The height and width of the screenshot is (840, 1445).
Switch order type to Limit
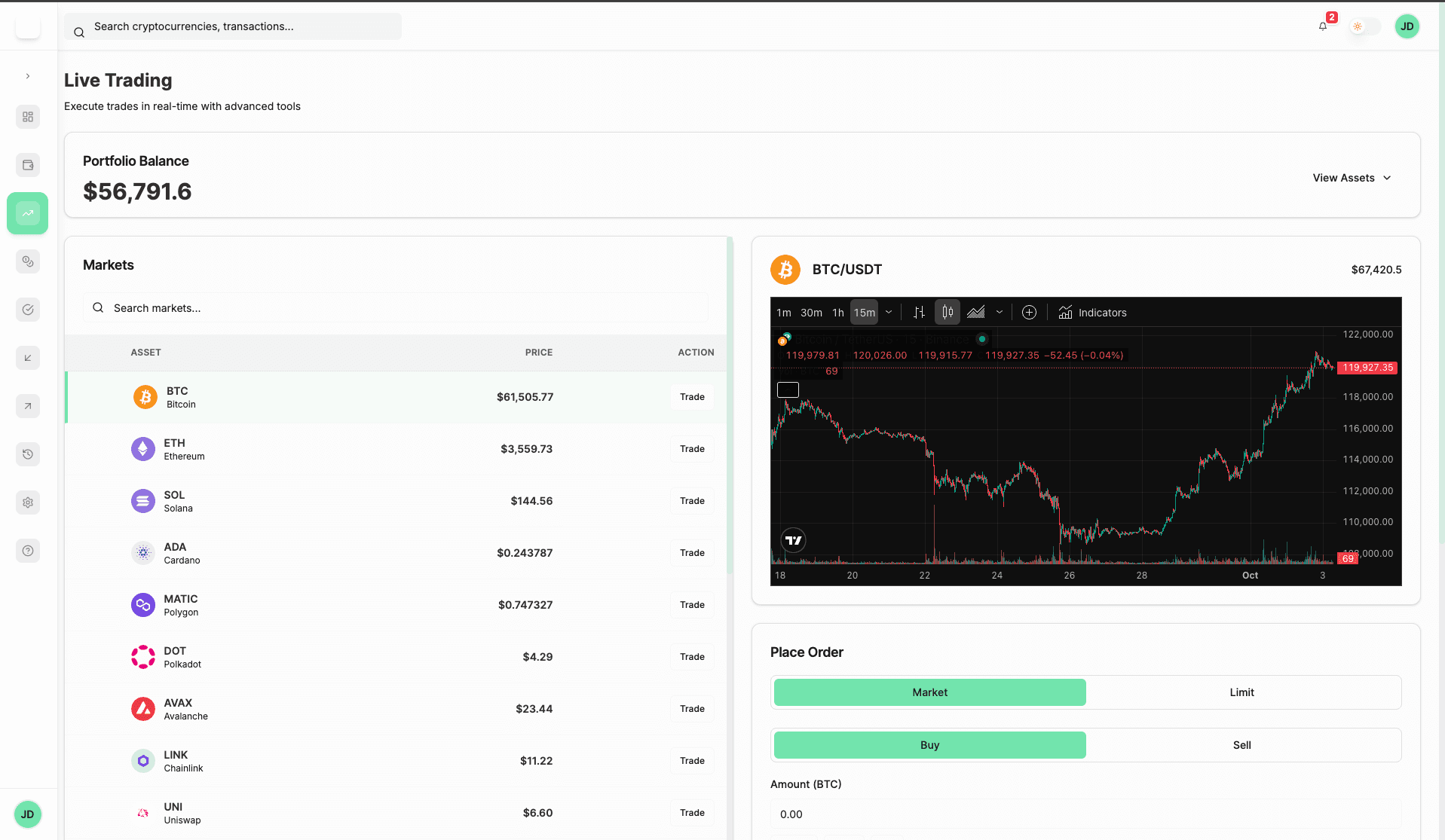point(1241,692)
